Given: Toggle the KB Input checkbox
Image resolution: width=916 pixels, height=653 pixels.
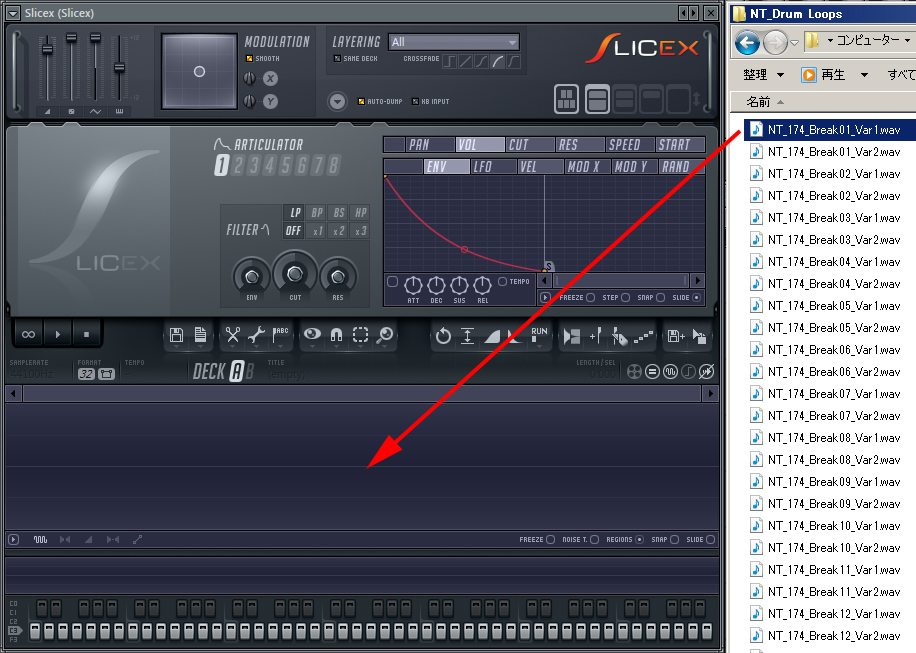Looking at the screenshot, I should 415,102.
